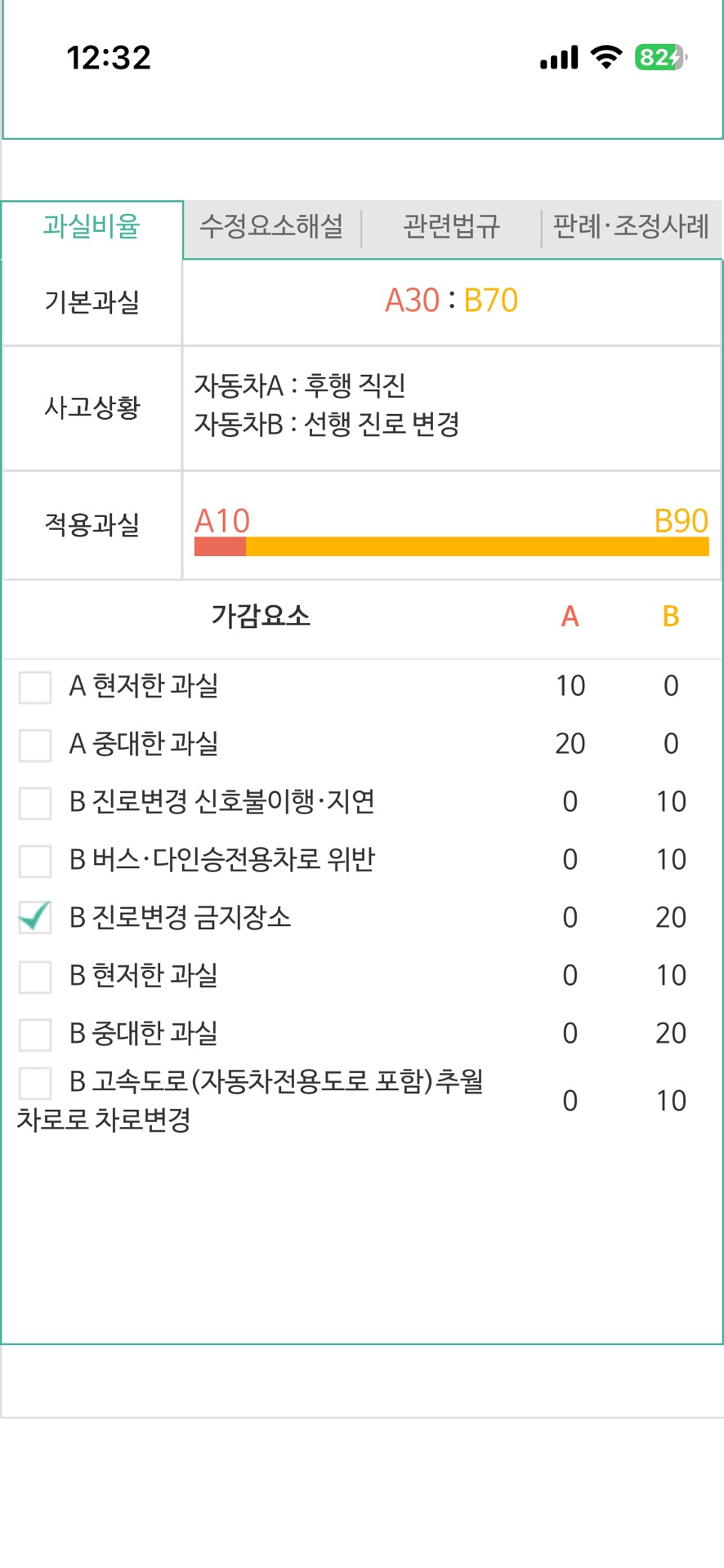
Task: Check B 버스·다인승전용차로 위반 box
Action: pyautogui.click(x=35, y=861)
